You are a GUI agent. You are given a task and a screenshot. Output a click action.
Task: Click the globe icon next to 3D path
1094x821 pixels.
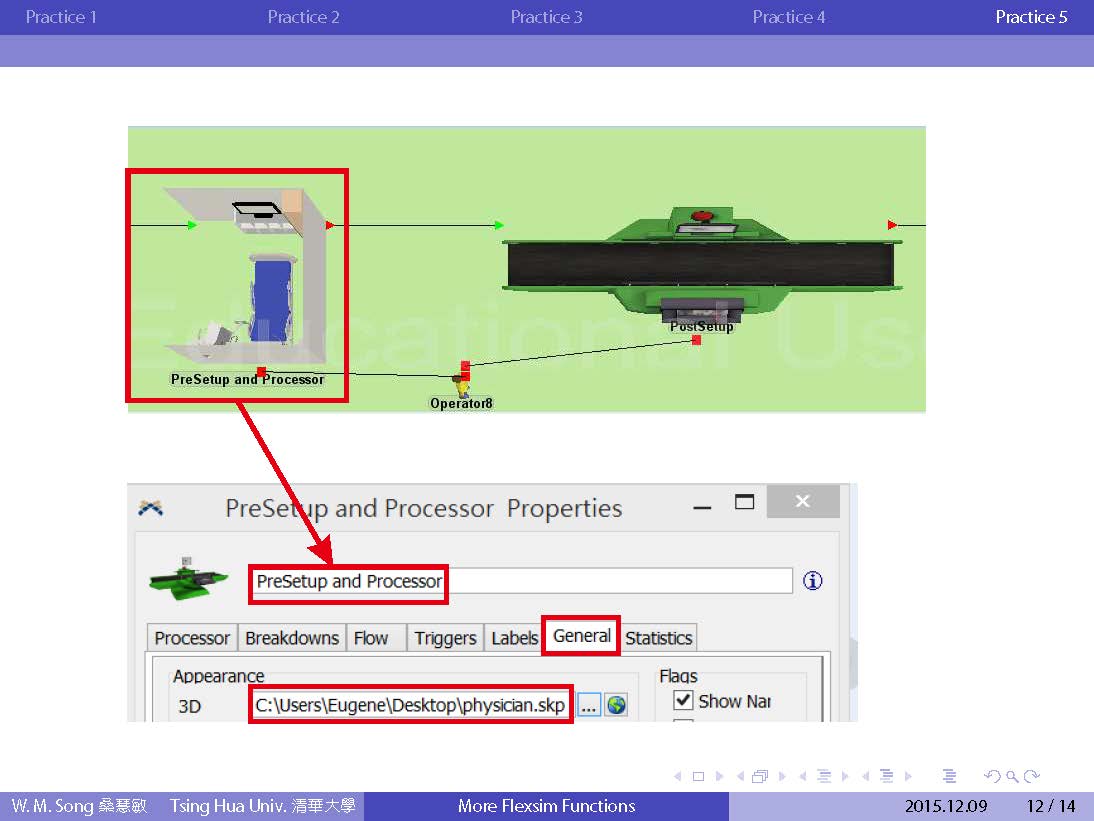617,705
